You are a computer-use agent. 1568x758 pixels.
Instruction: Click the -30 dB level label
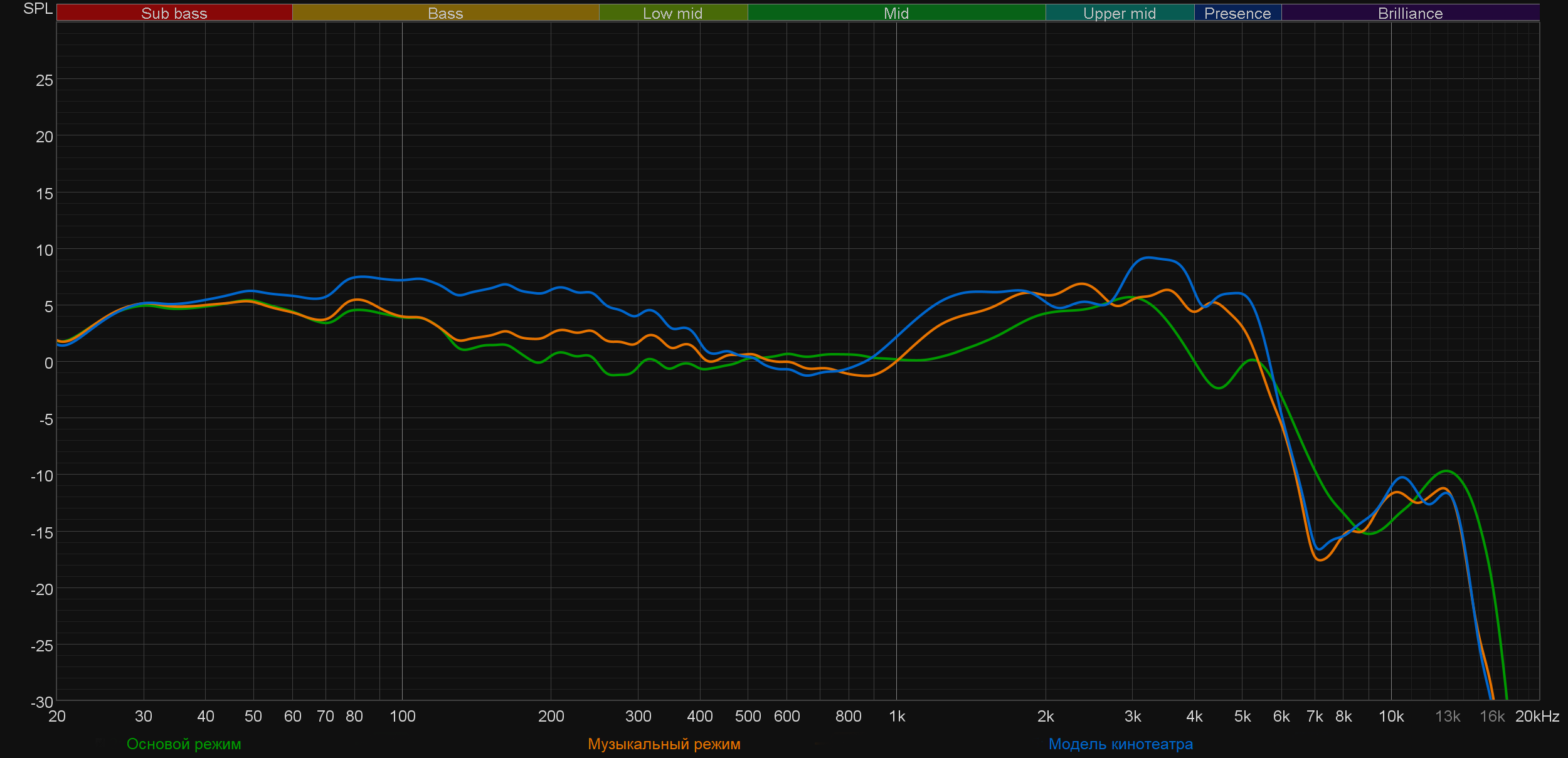pyautogui.click(x=41, y=702)
